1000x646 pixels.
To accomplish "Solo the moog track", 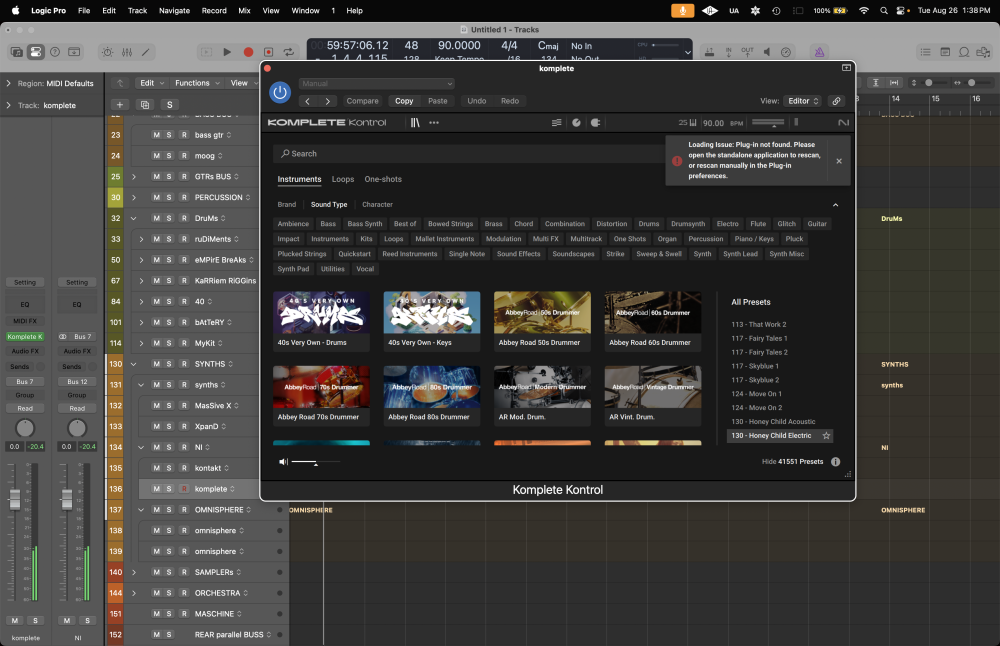I will point(169,156).
